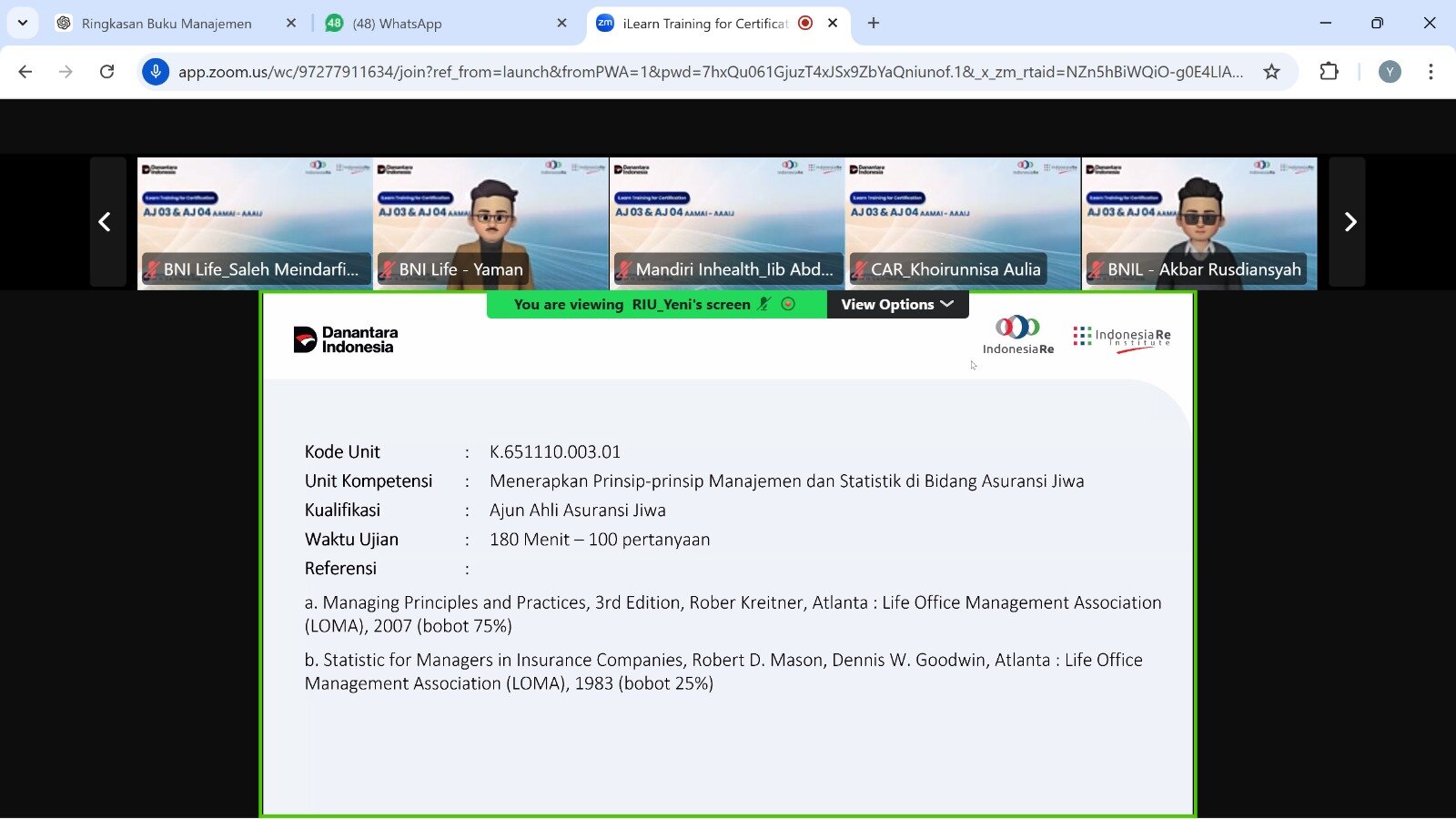This screenshot has height=819, width=1456.
Task: Click the microphone permission icon in address bar
Action: (156, 72)
